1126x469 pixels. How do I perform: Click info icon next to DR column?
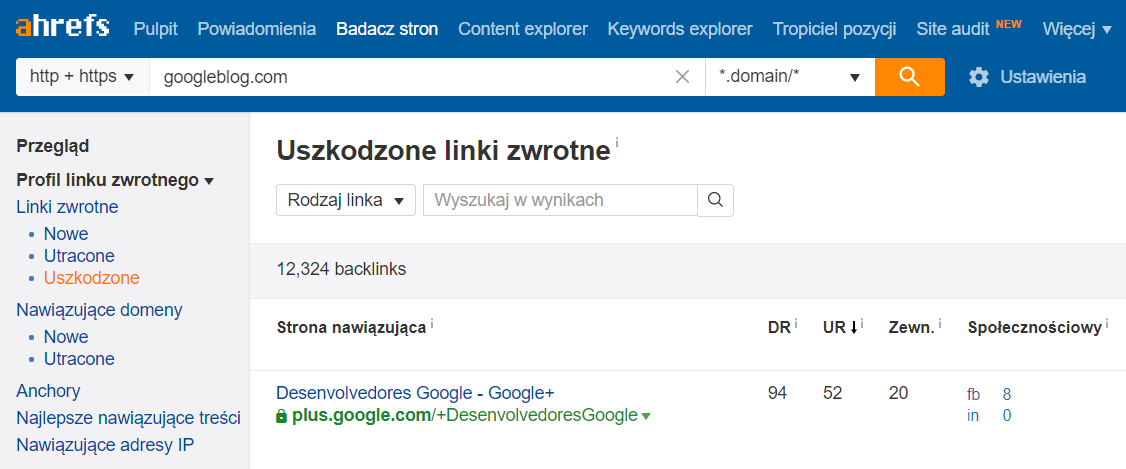pyautogui.click(x=796, y=323)
